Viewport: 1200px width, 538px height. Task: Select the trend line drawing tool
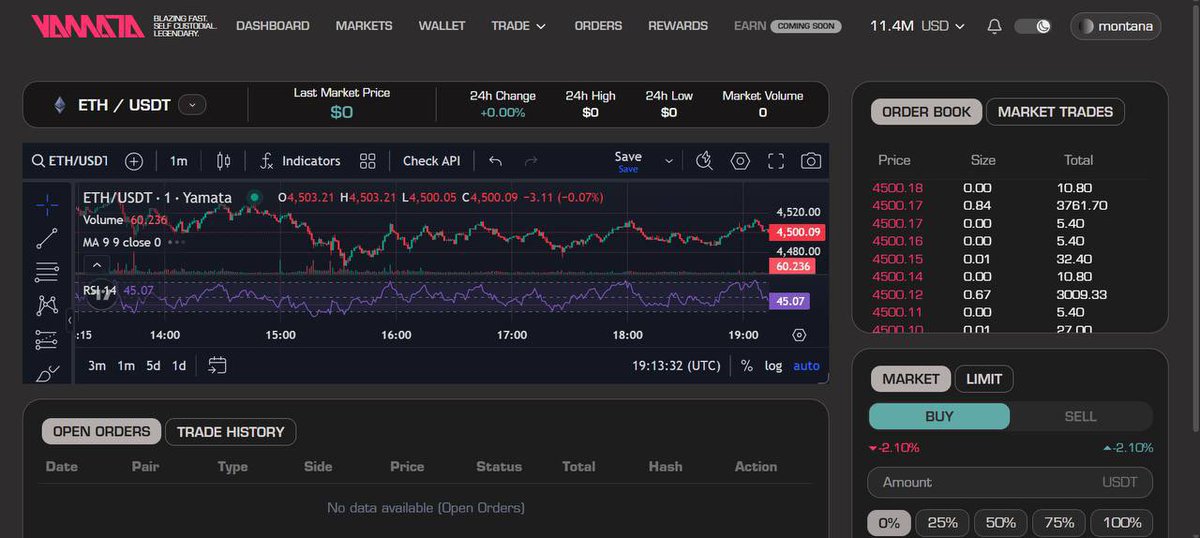(47, 238)
